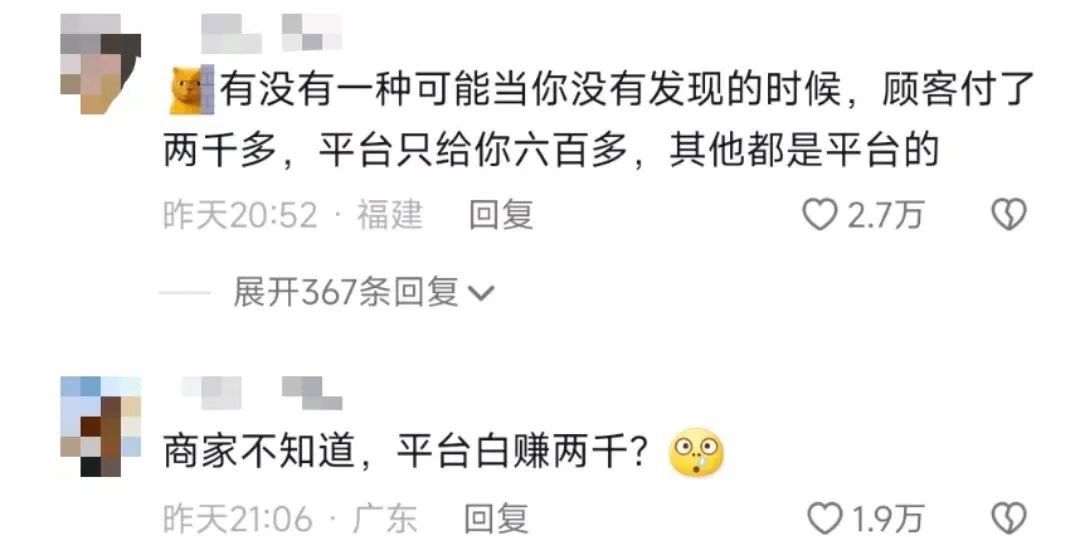Tap the cat emoji in the first comment
1080x537 pixels.
(x=190, y=90)
